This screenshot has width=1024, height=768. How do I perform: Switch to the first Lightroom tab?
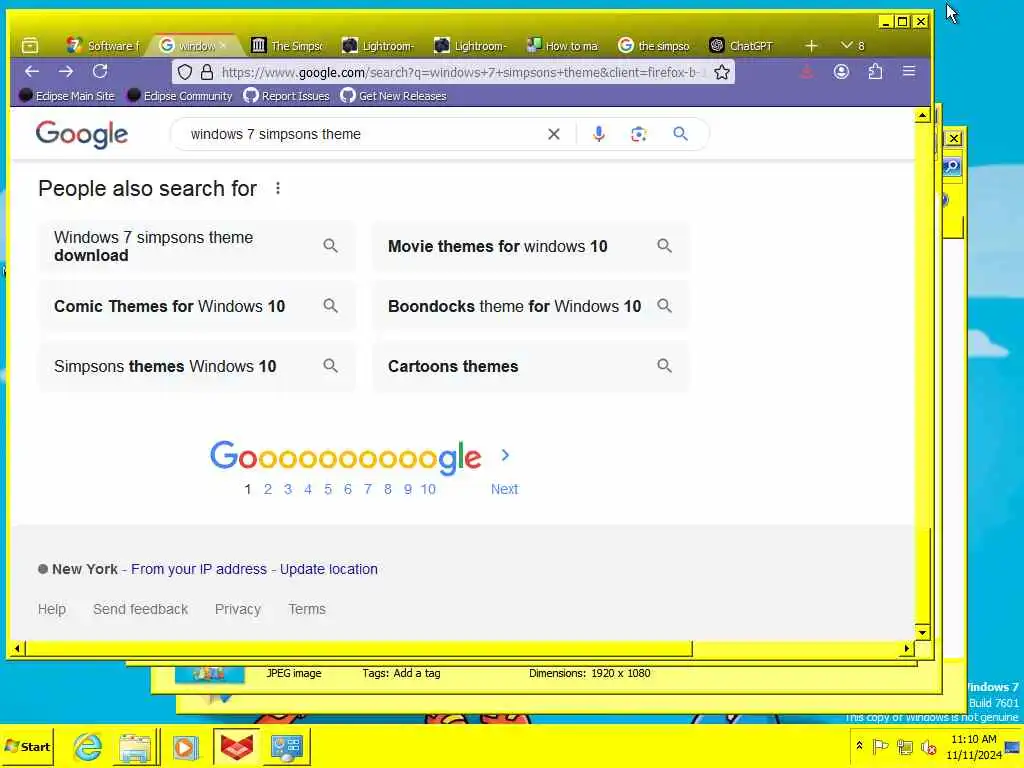[379, 46]
